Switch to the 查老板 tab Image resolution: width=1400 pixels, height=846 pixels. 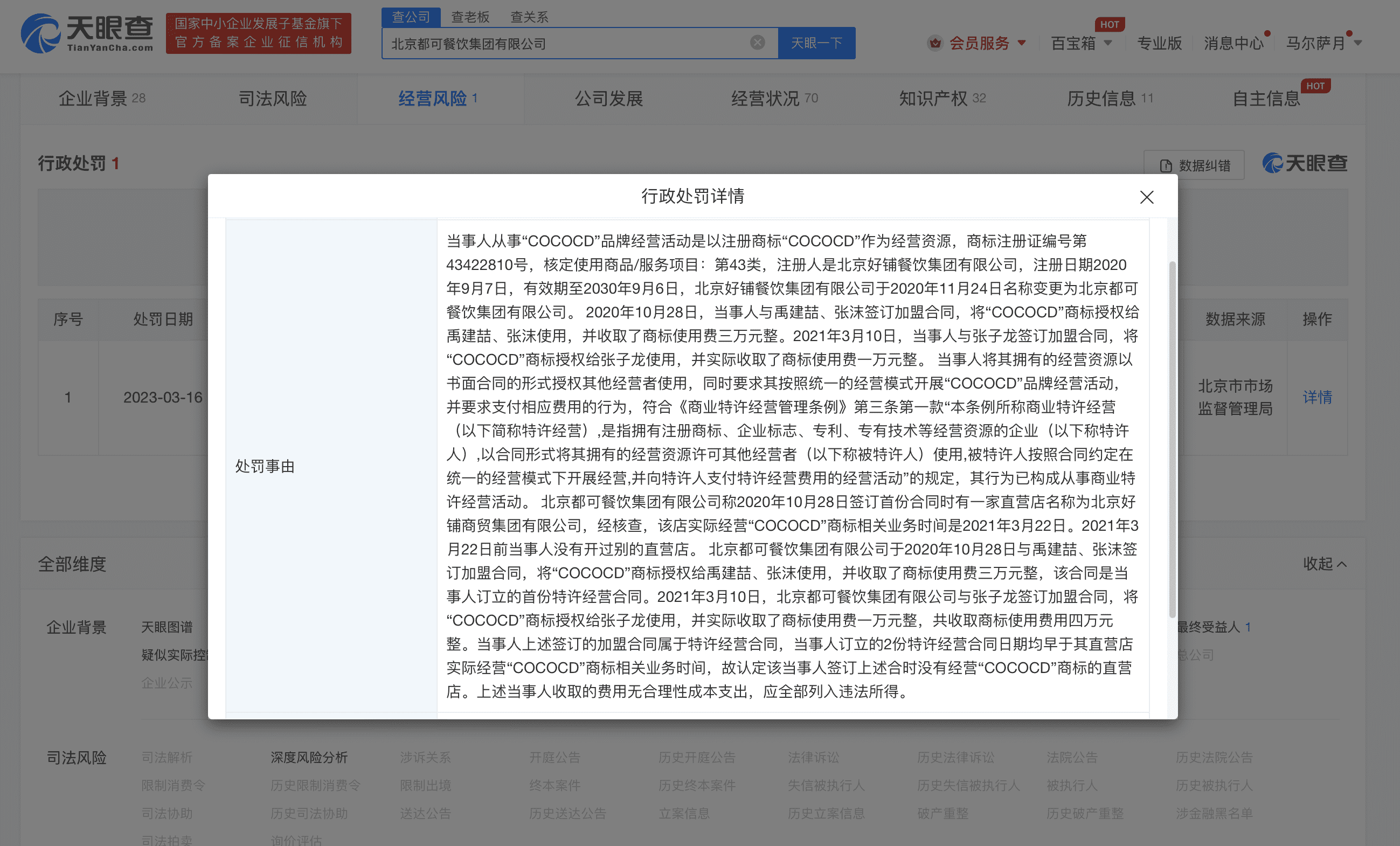tap(470, 17)
